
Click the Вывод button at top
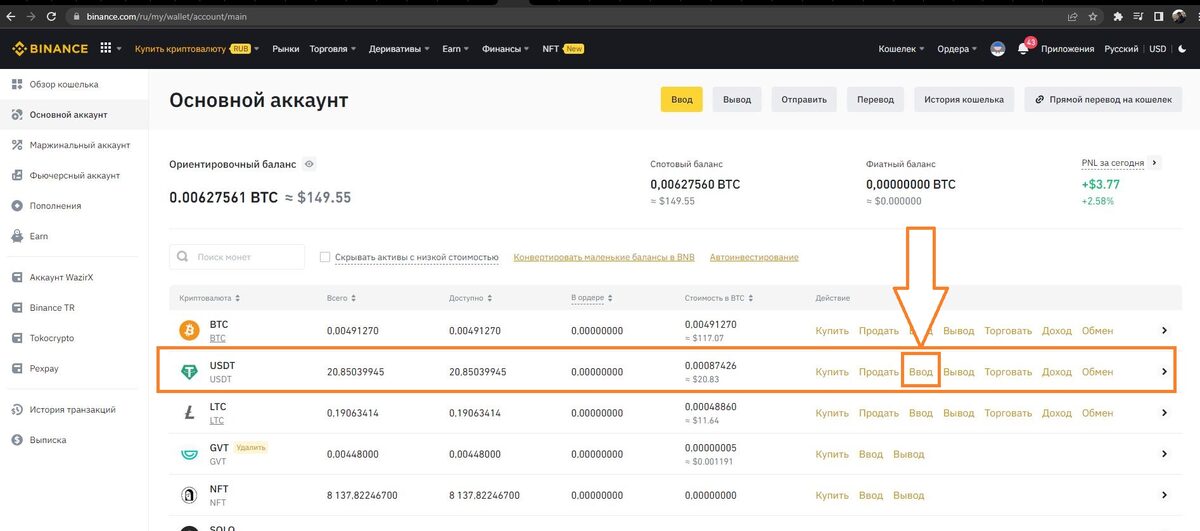tap(737, 99)
